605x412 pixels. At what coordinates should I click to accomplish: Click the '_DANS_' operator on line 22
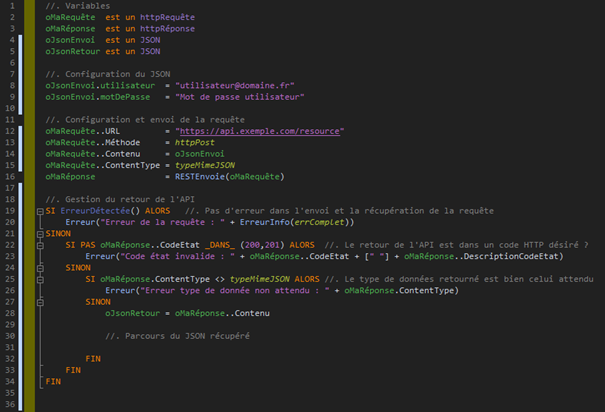coord(220,245)
